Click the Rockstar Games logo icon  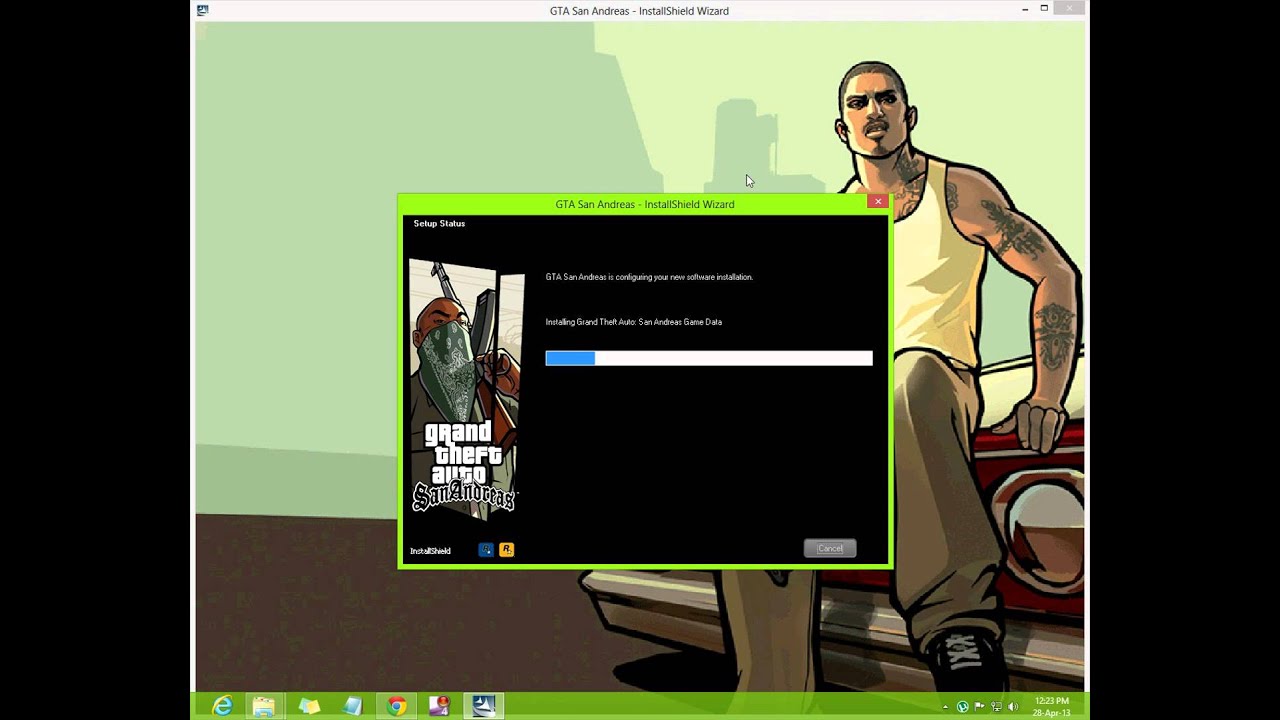pyautogui.click(x=506, y=550)
